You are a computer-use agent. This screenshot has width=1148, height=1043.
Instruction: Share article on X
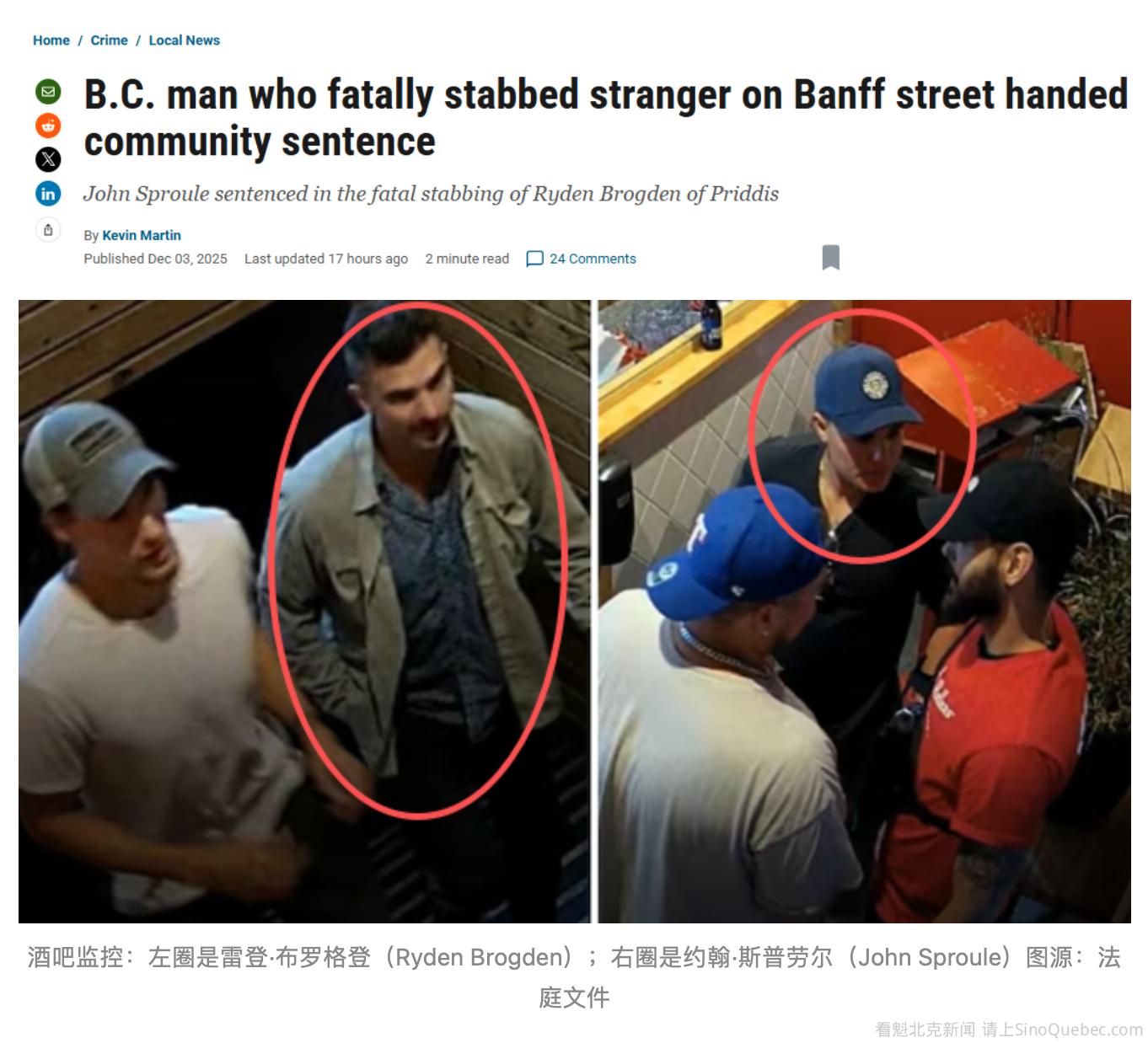(48, 159)
